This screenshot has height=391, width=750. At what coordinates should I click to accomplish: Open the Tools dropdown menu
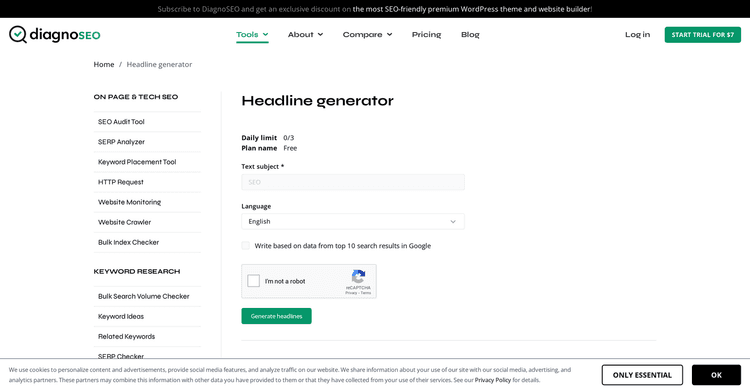[252, 34]
